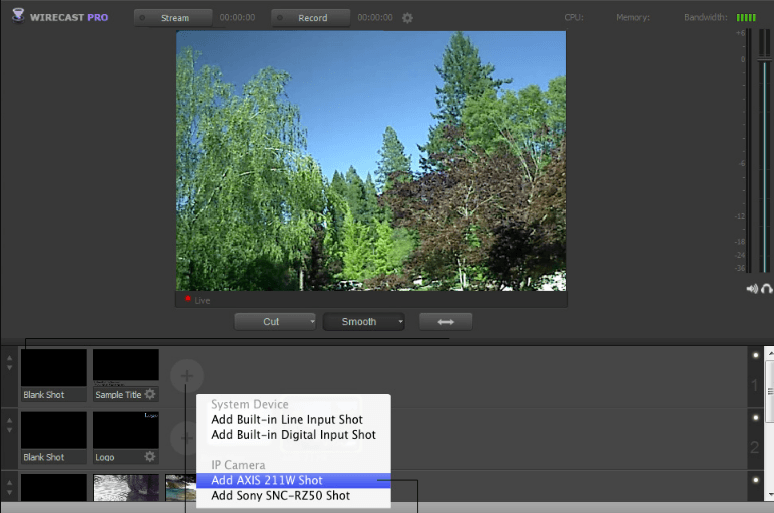Click the black shot thumbnail in layer 3
Screen dimensions: 774x513
point(54,488)
